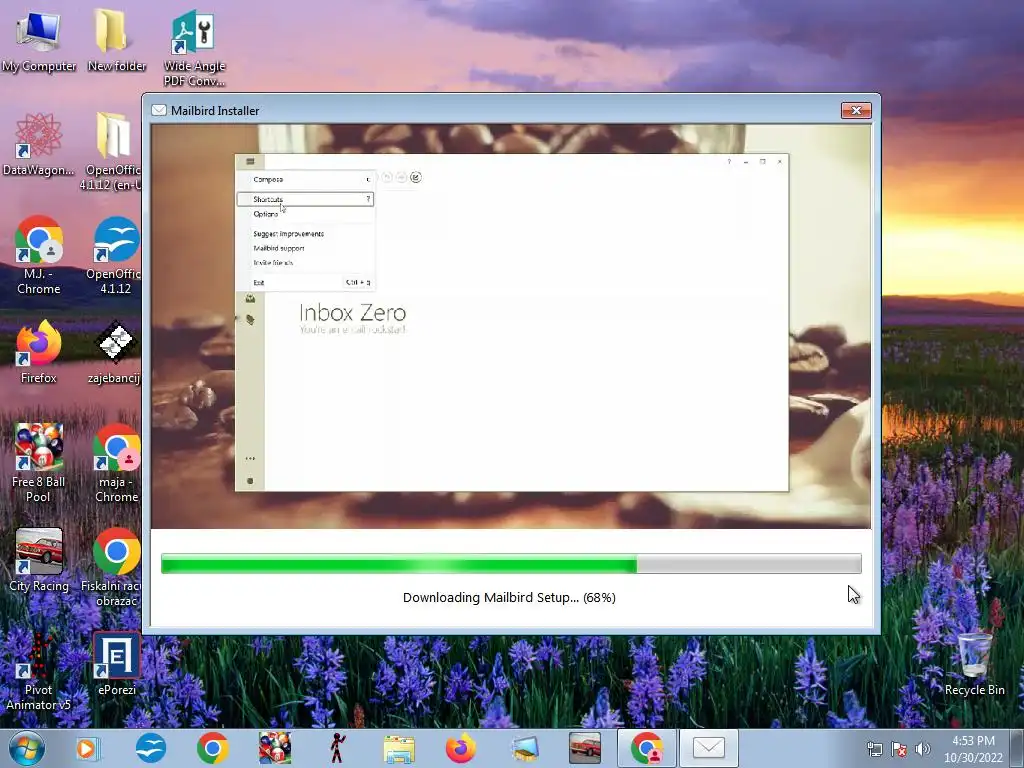This screenshot has height=768, width=1024.
Task: Open the volume speaker tray icon
Action: tap(923, 750)
